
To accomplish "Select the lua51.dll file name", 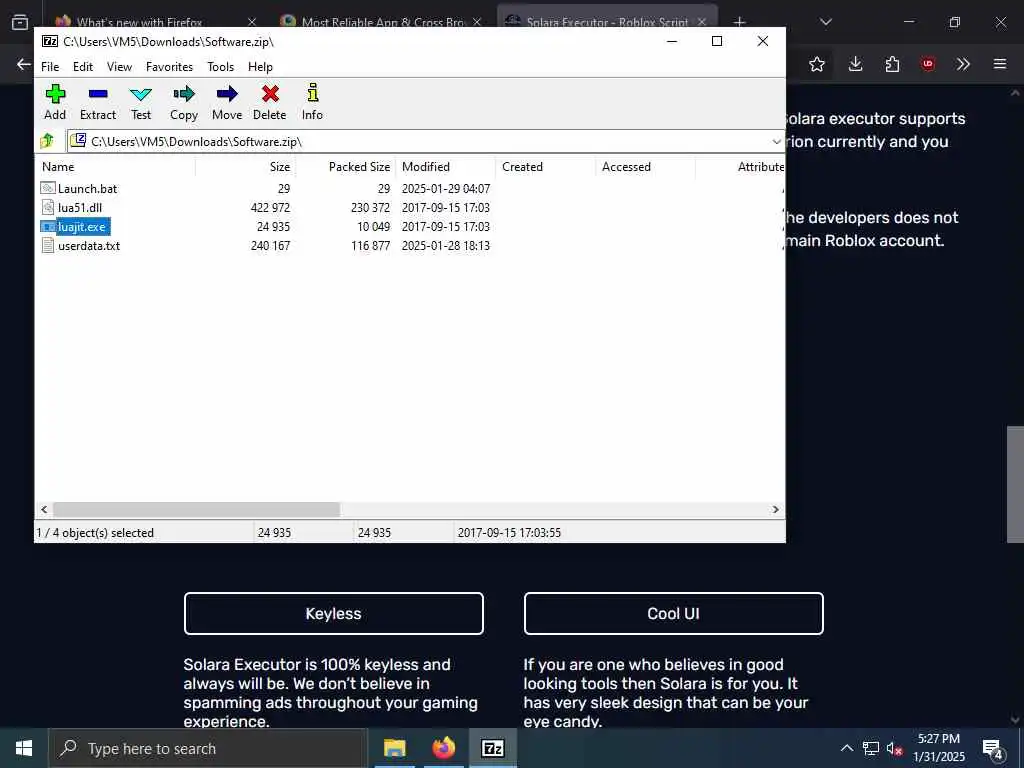I will tap(80, 208).
